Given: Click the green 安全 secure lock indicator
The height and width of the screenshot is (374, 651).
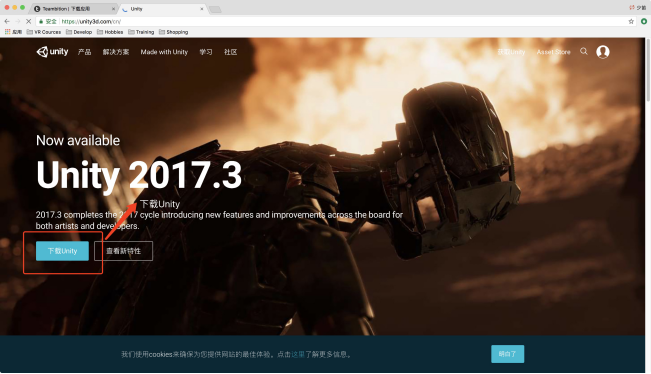Looking at the screenshot, I should [x=48, y=21].
